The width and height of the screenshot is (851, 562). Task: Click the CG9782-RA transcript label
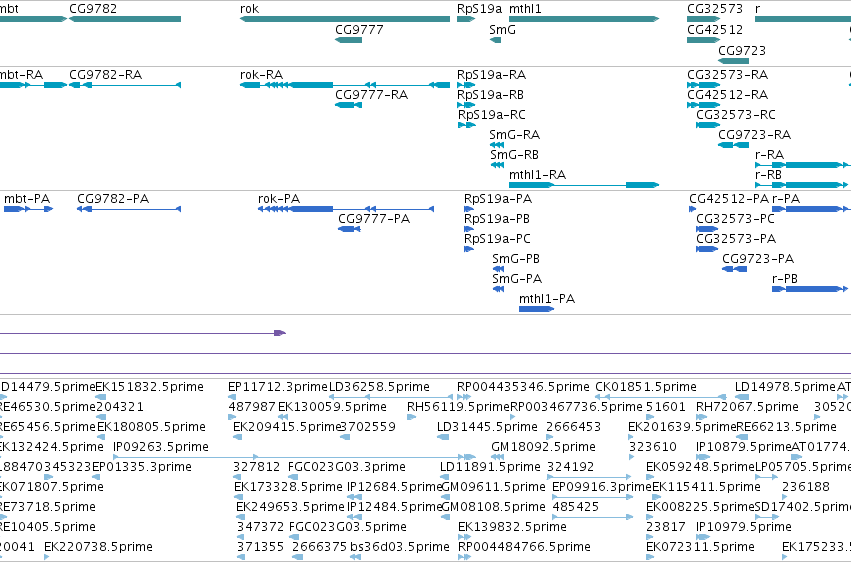(105, 74)
